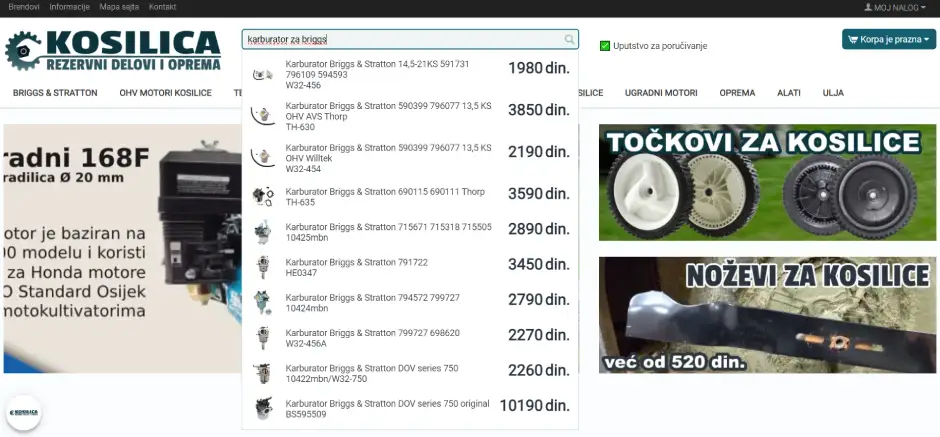Open Brendovi in top bar

tap(24, 7)
